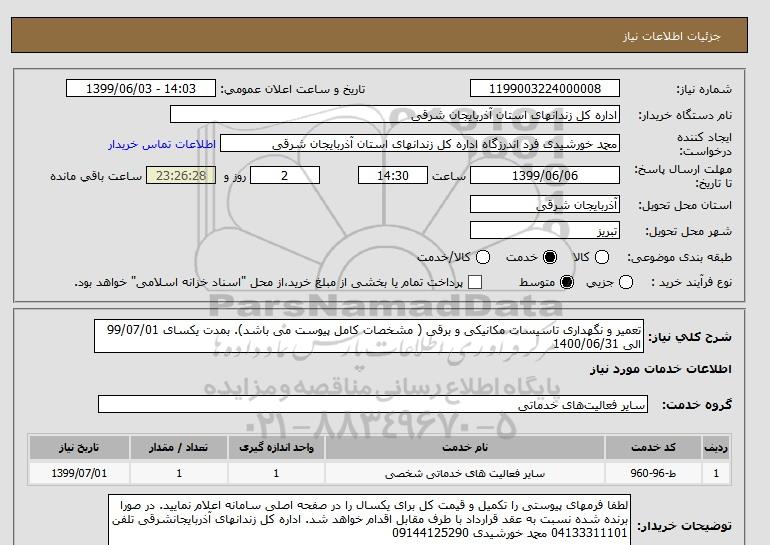Viewport: 770px width, 545px height.
Task: Click the کد خدمت column header
Action: click(653, 447)
